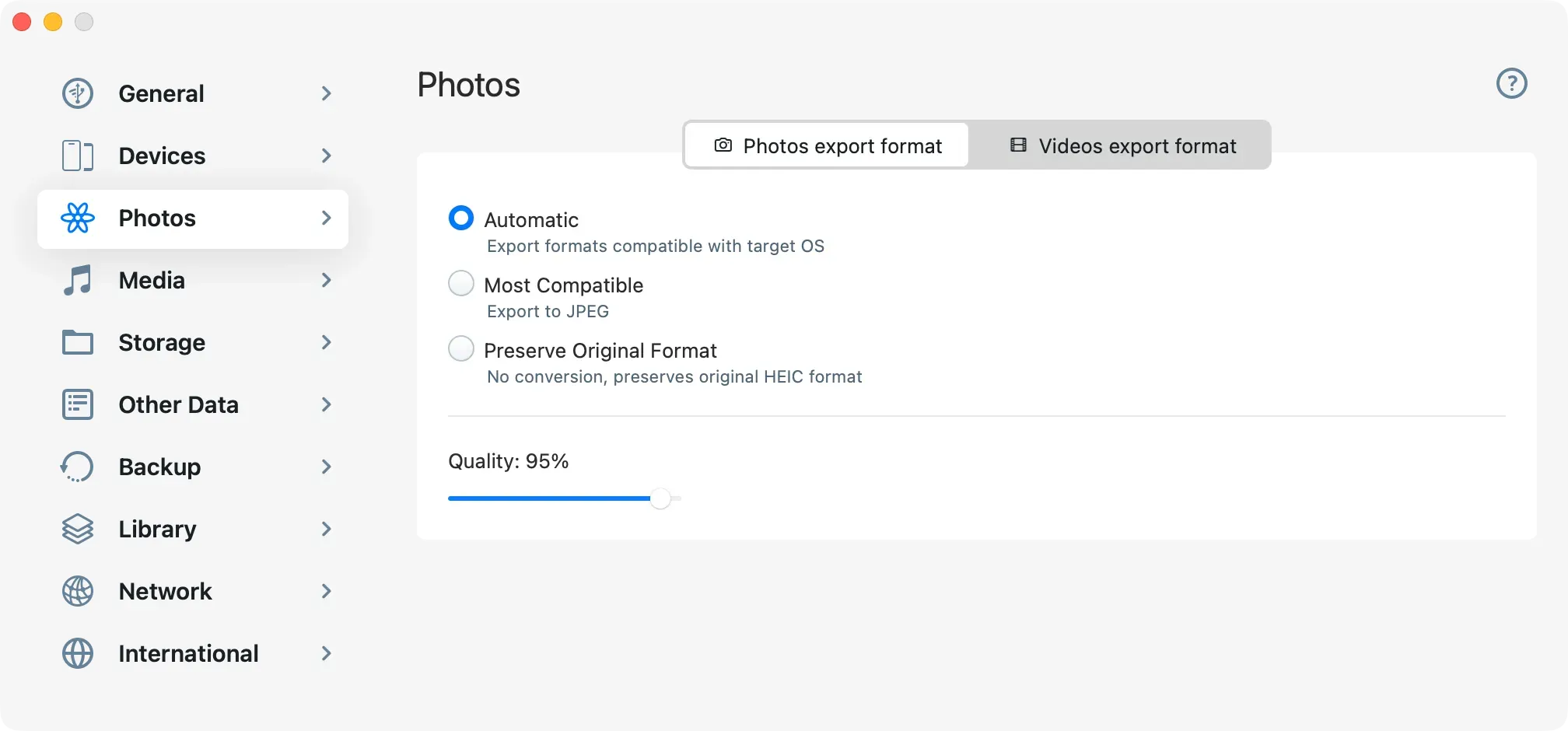Screen dimensions: 1568x731
Task: Expand International settings
Action: 326,653
